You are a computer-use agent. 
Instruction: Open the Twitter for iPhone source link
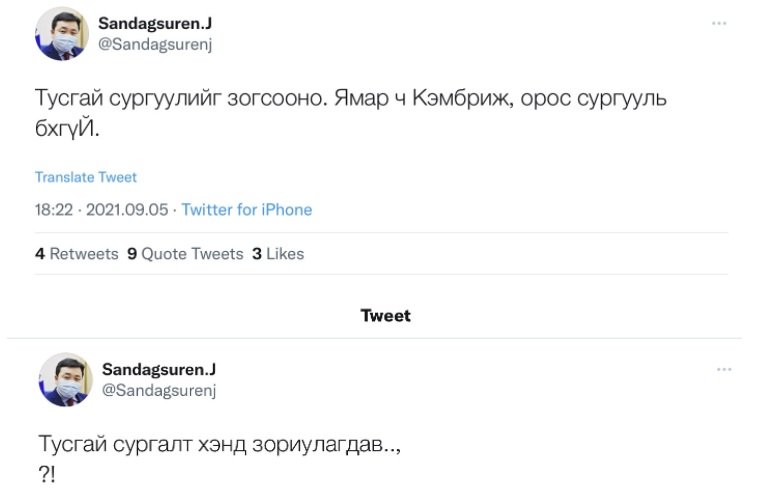point(247,210)
